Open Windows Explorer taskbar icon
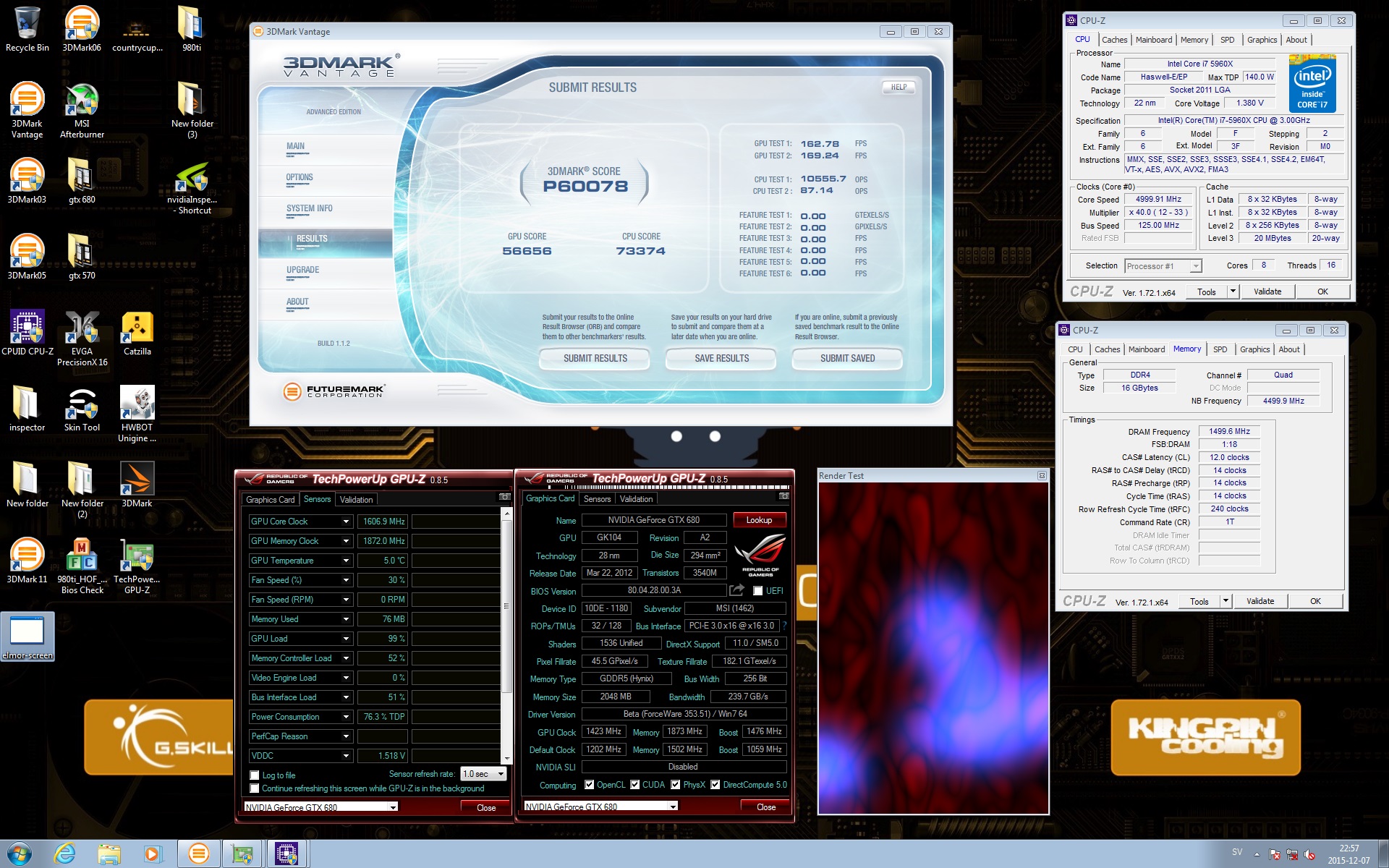The image size is (1389, 868). 109,854
